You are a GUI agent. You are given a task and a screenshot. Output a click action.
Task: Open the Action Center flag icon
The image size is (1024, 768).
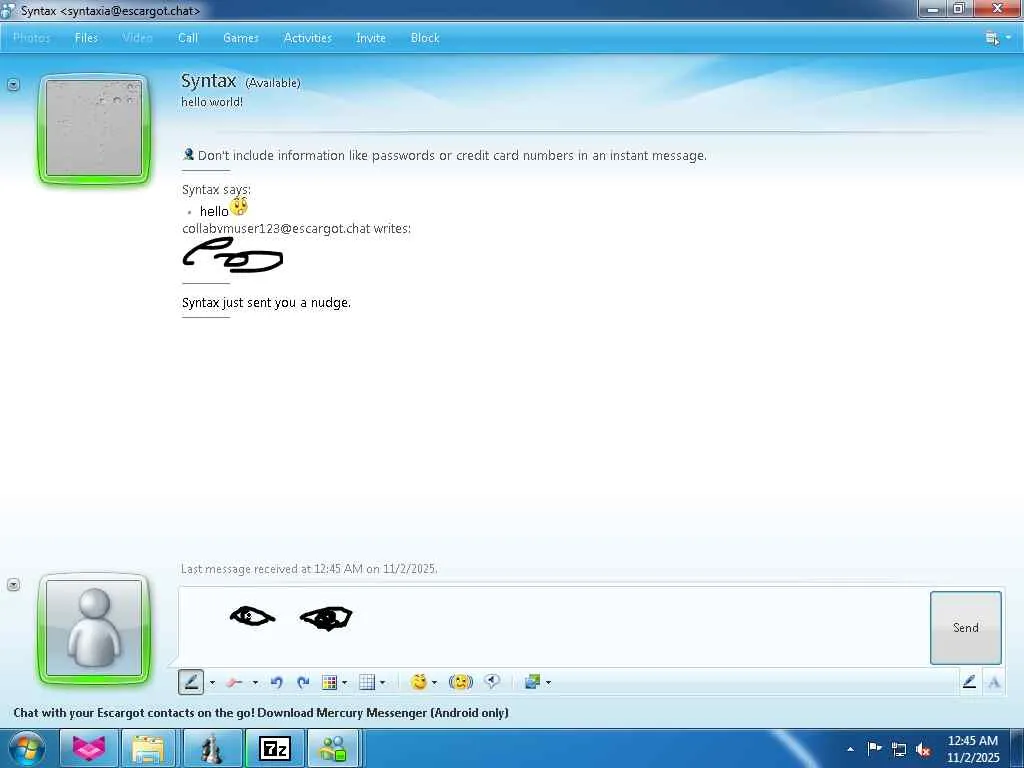click(874, 748)
